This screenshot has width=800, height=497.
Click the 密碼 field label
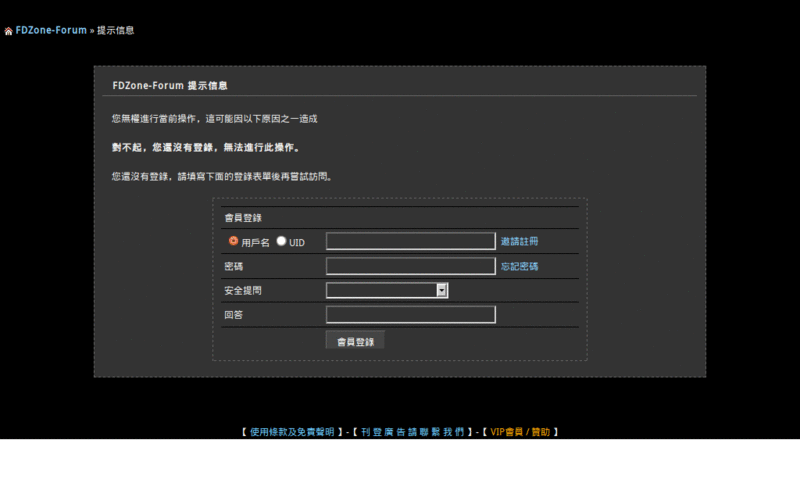click(x=234, y=266)
